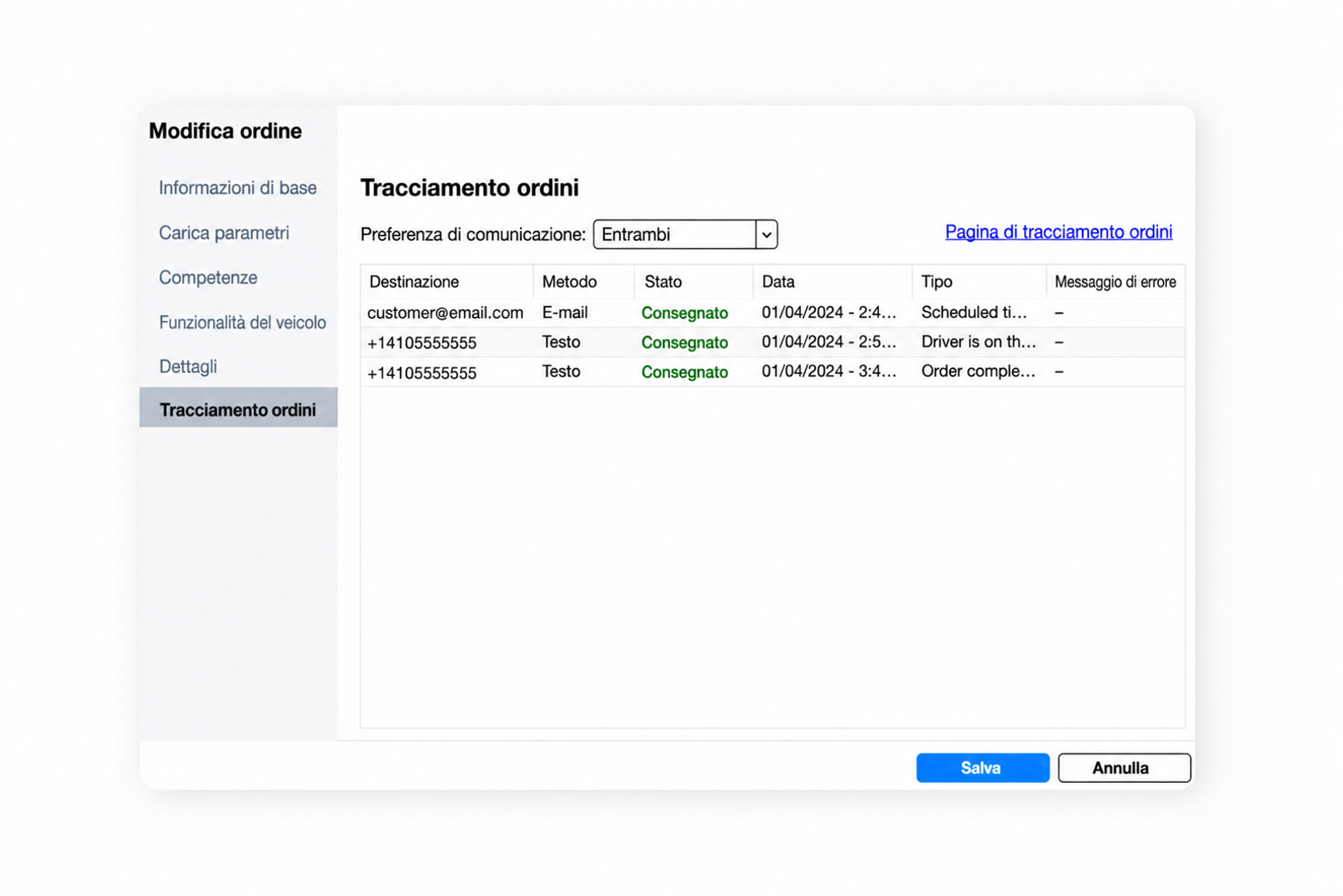The image size is (1343, 896).
Task: Select the Order comple… type cell
Action: pos(978,372)
